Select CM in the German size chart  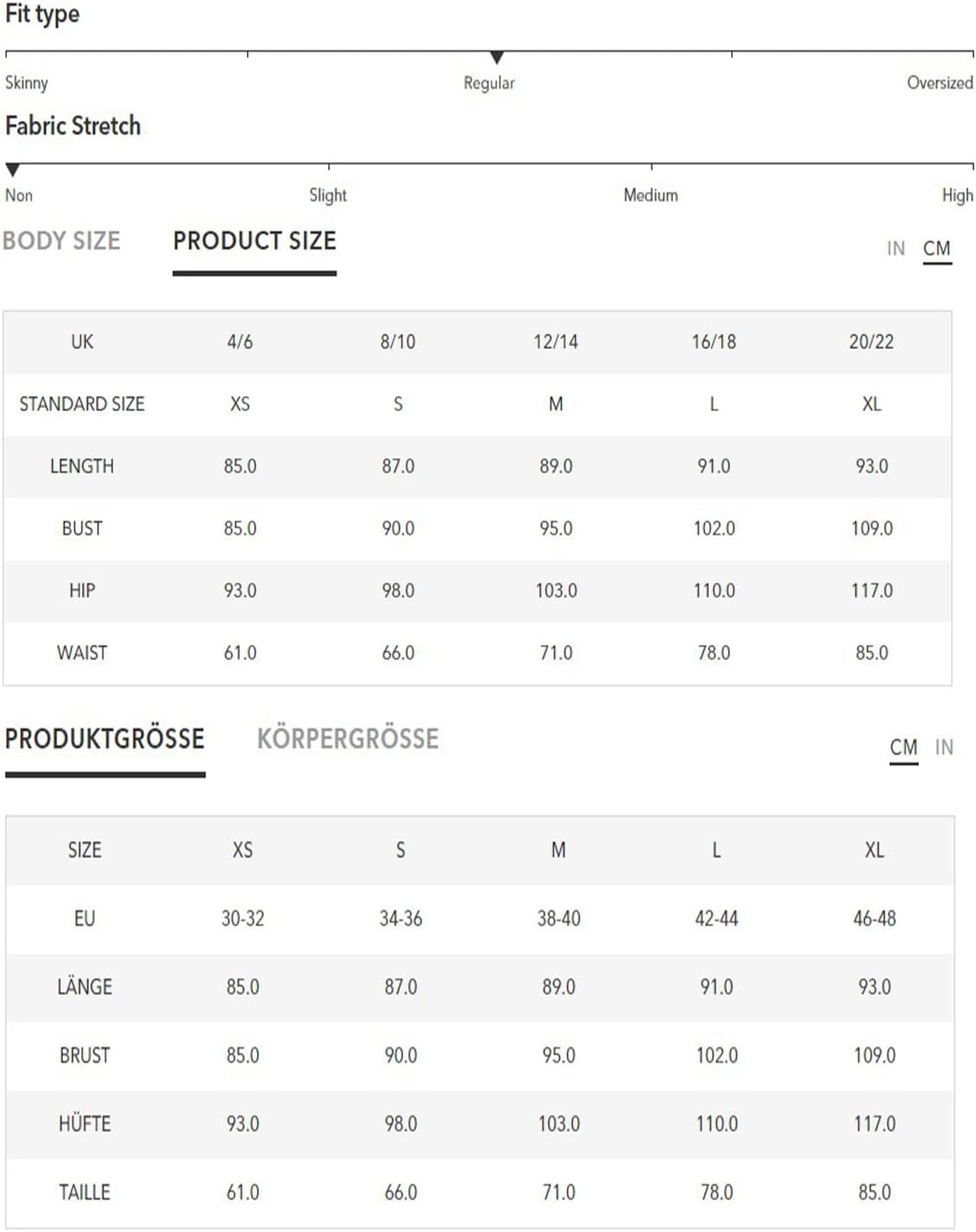click(904, 747)
